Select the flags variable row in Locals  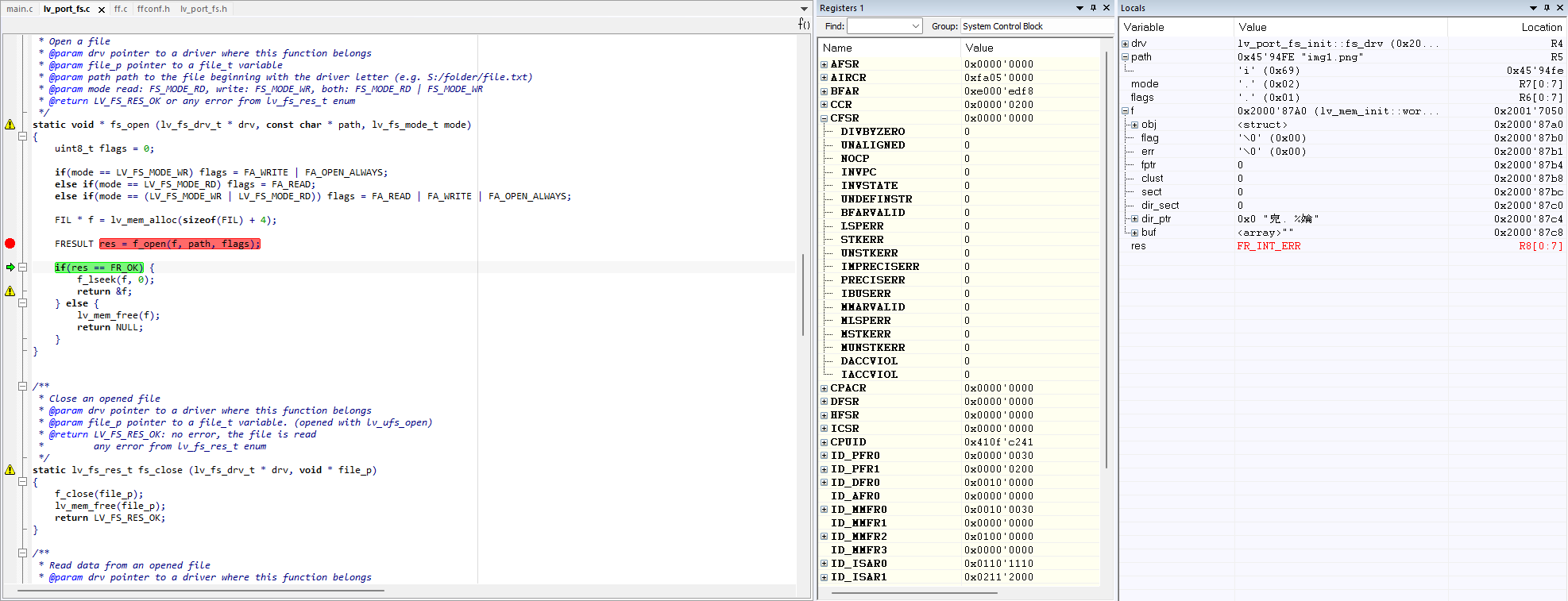[1342, 98]
